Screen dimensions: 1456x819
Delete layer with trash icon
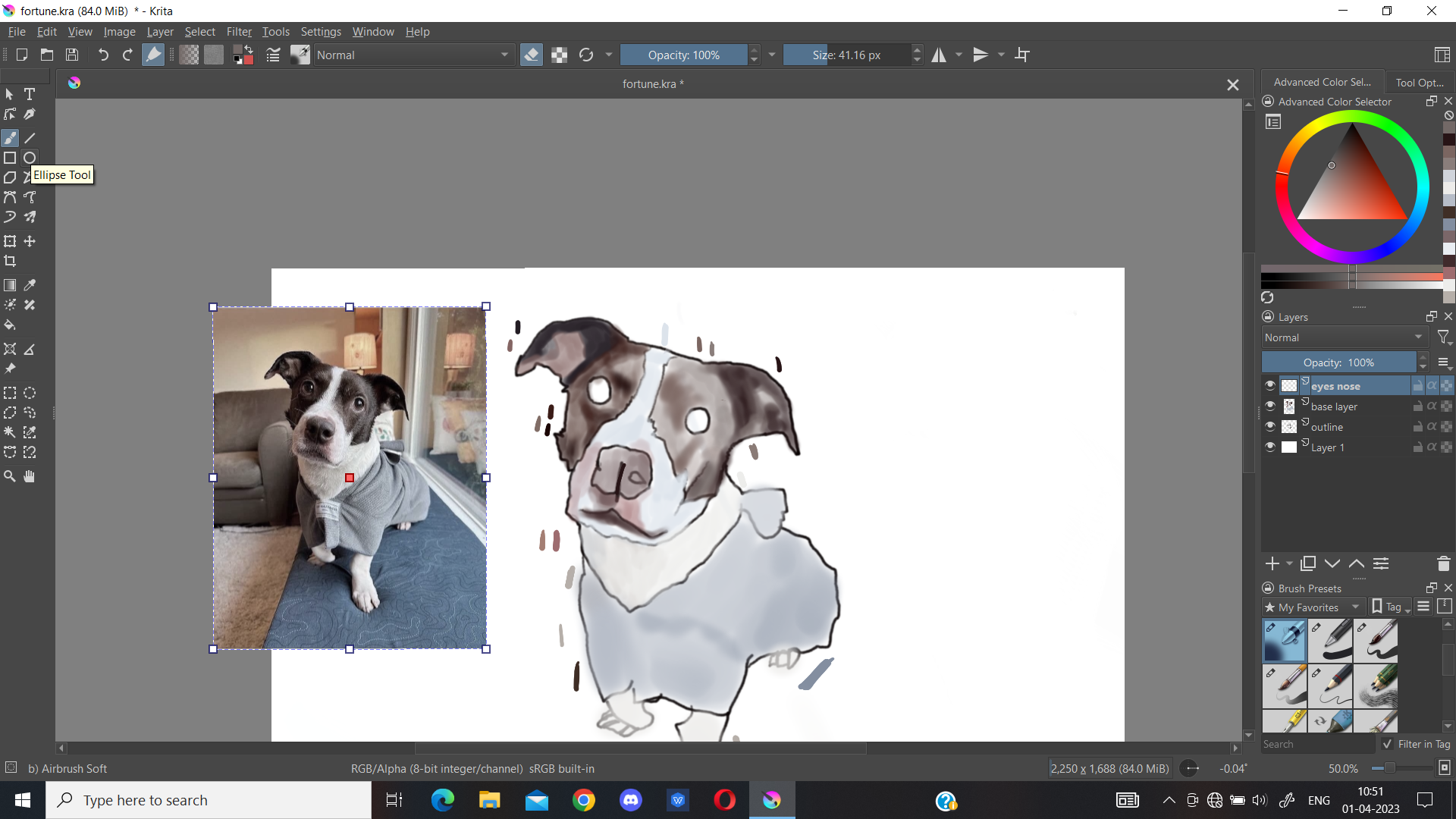(x=1443, y=563)
